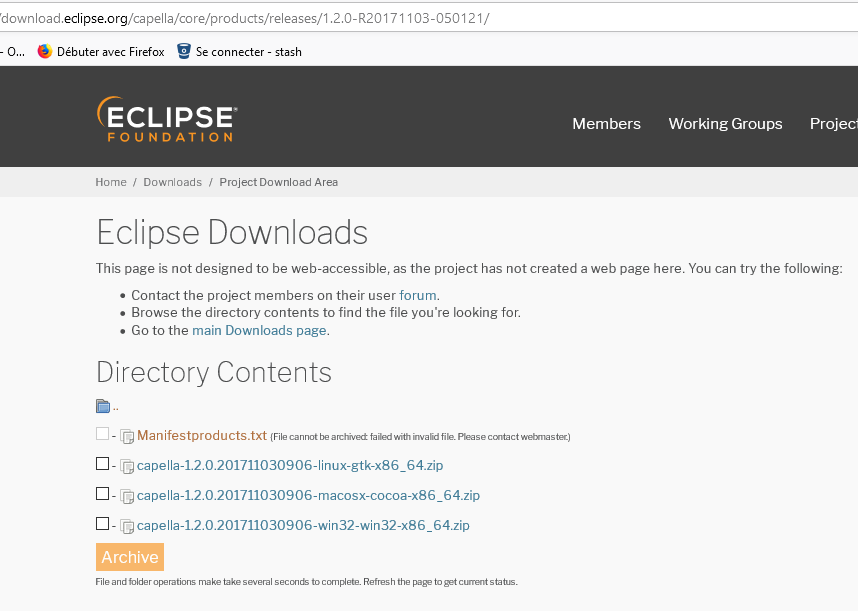
Task: Click file icon beside linux-gtk zip
Action: click(x=127, y=467)
